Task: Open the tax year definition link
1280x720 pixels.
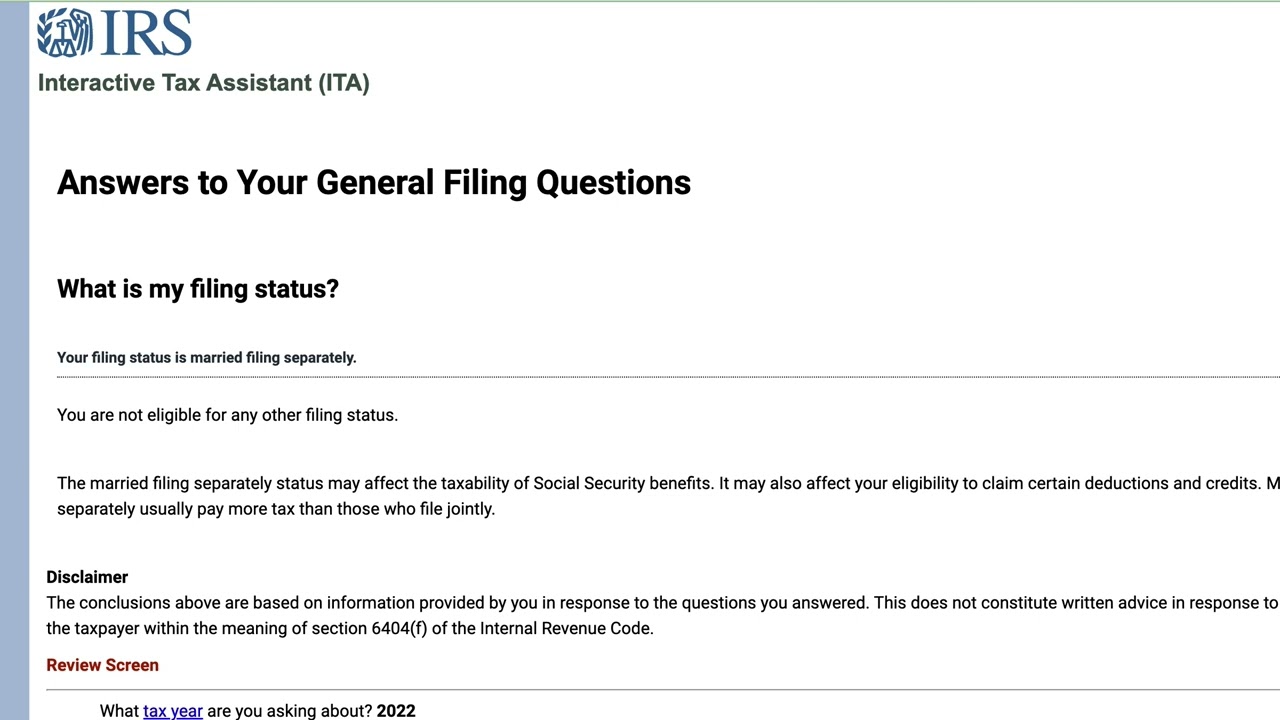Action: (172, 711)
